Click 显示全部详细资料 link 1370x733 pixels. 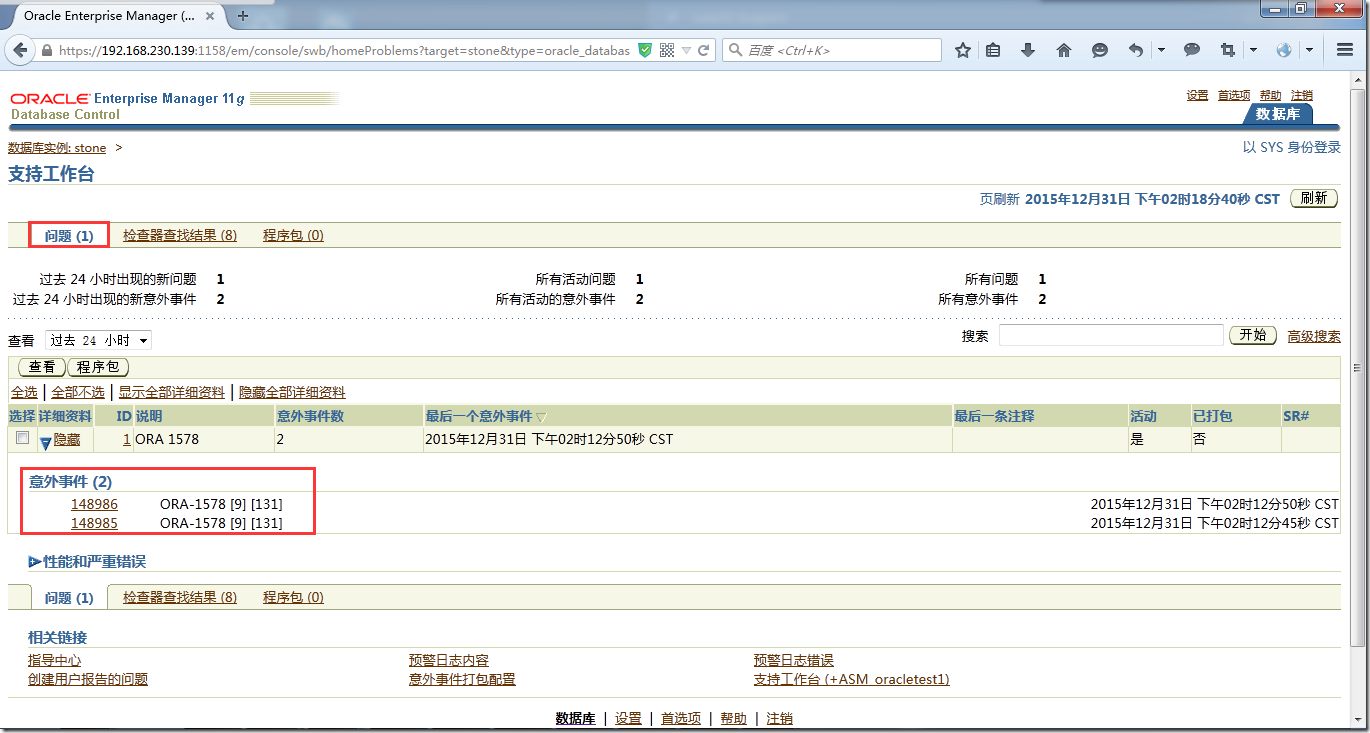pos(172,392)
